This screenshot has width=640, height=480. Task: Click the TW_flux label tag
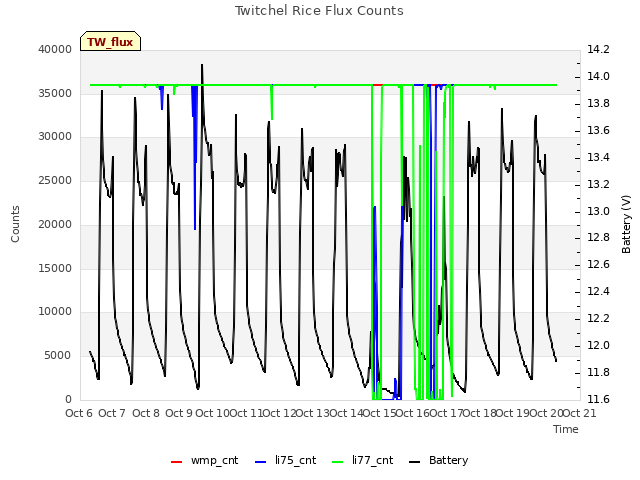[110, 41]
